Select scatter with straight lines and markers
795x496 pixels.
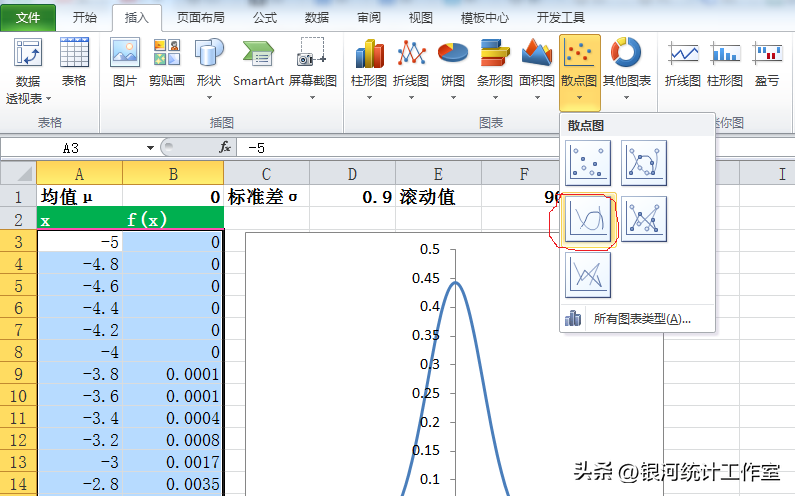point(644,219)
